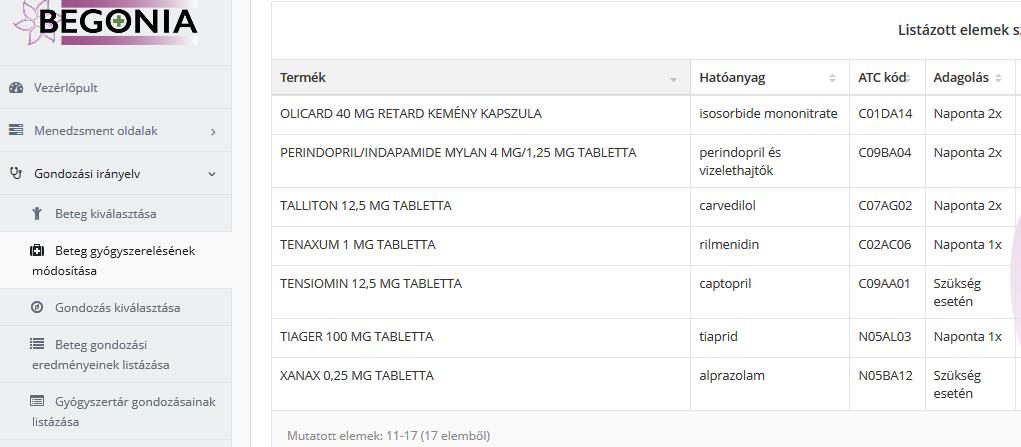Click the compass icon beside Gondozás kiválasztása
1021x447 pixels.
(37, 307)
